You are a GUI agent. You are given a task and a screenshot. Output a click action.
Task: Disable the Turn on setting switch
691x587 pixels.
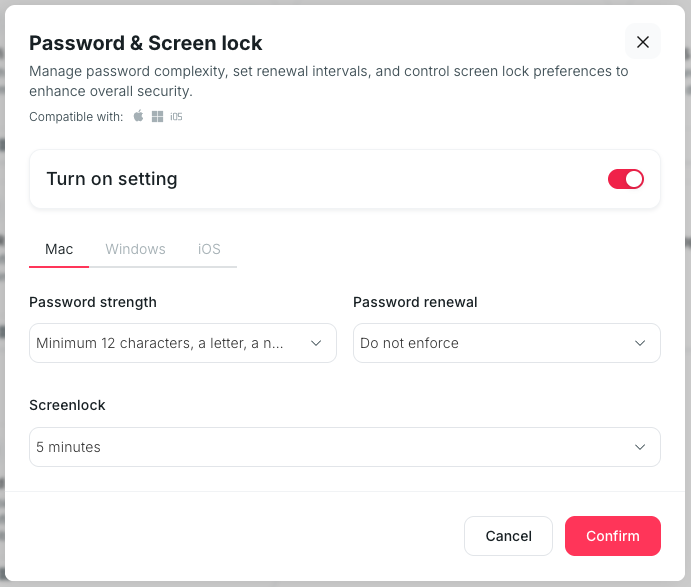tap(626, 179)
